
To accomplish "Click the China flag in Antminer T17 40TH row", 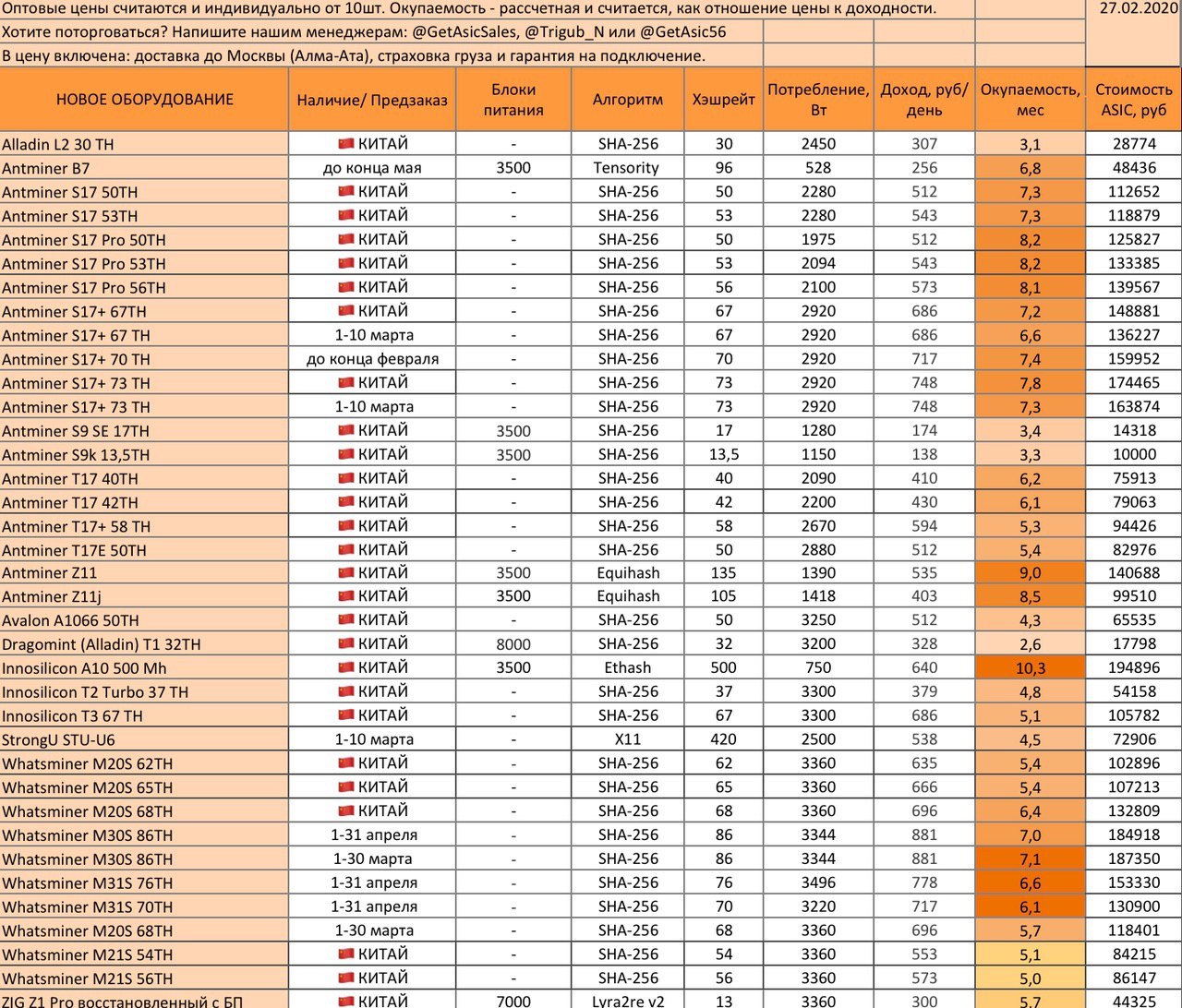I will (x=346, y=478).
